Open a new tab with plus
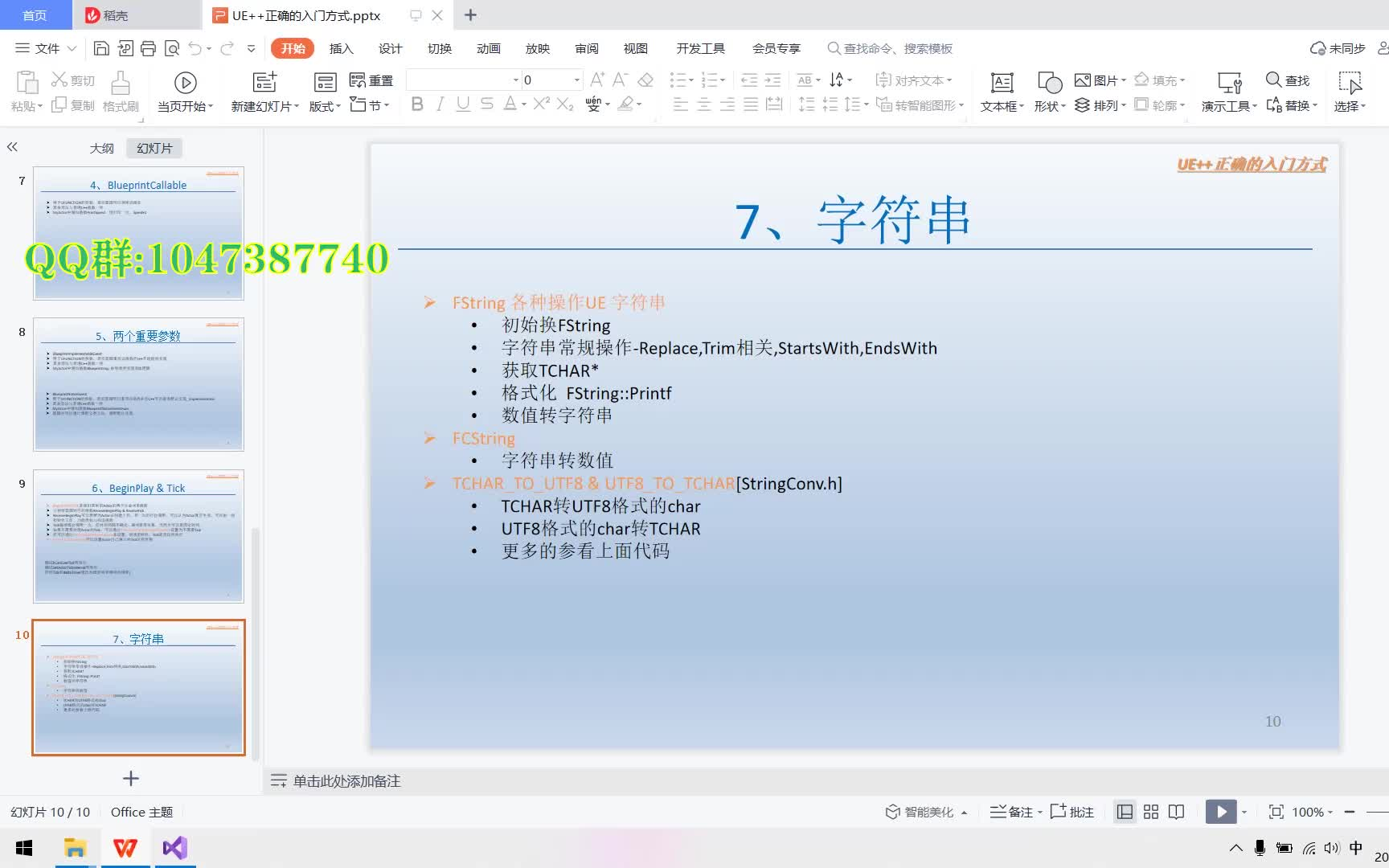The image size is (1389, 868). [x=471, y=14]
